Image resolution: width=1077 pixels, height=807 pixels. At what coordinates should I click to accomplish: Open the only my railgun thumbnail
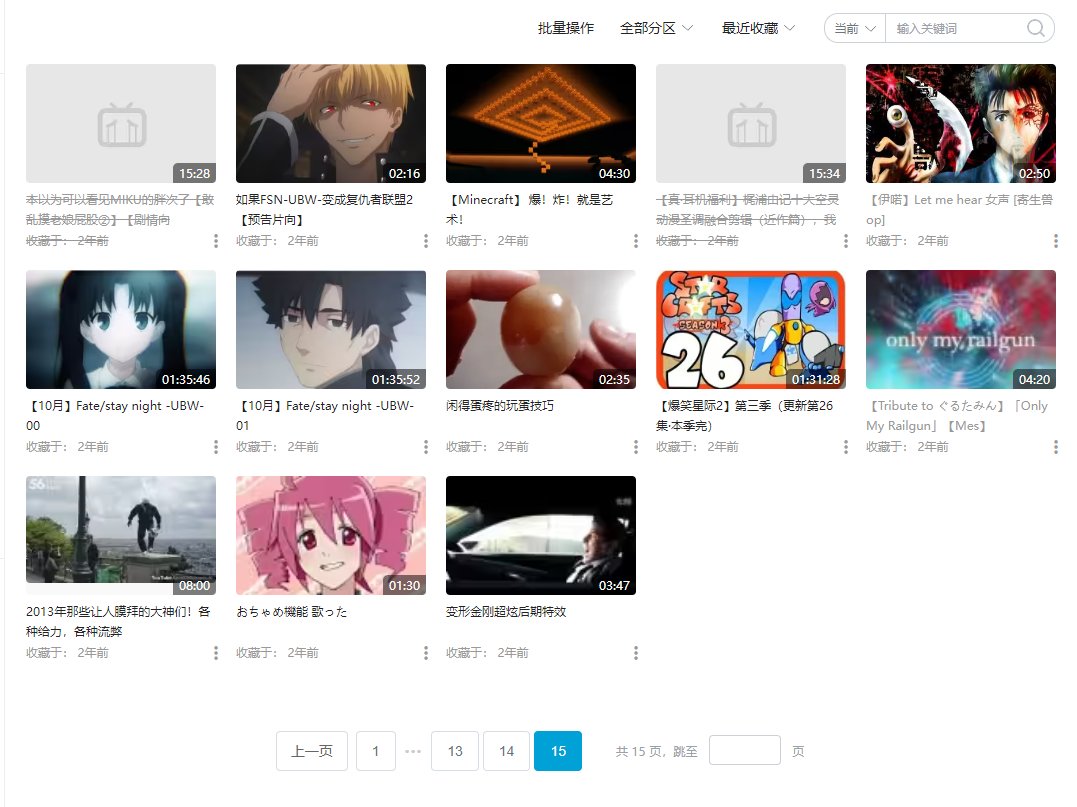[x=961, y=330]
